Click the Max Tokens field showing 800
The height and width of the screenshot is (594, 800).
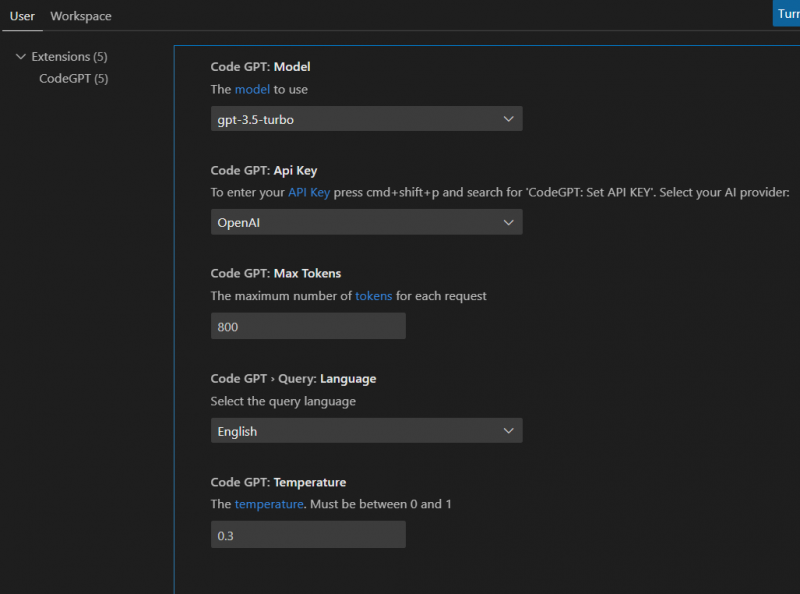[308, 325]
